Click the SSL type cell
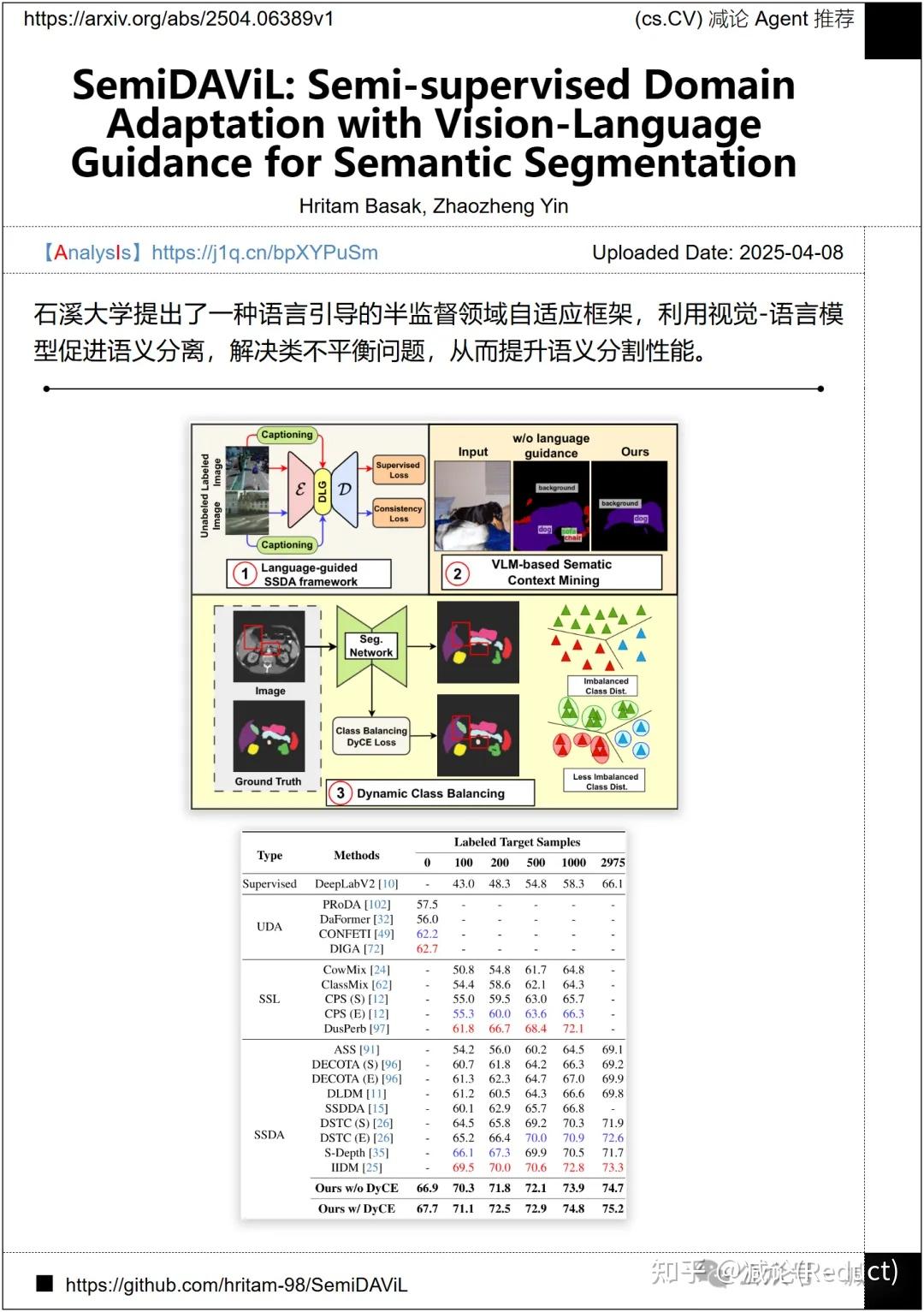The width and height of the screenshot is (924, 1312). [x=269, y=999]
